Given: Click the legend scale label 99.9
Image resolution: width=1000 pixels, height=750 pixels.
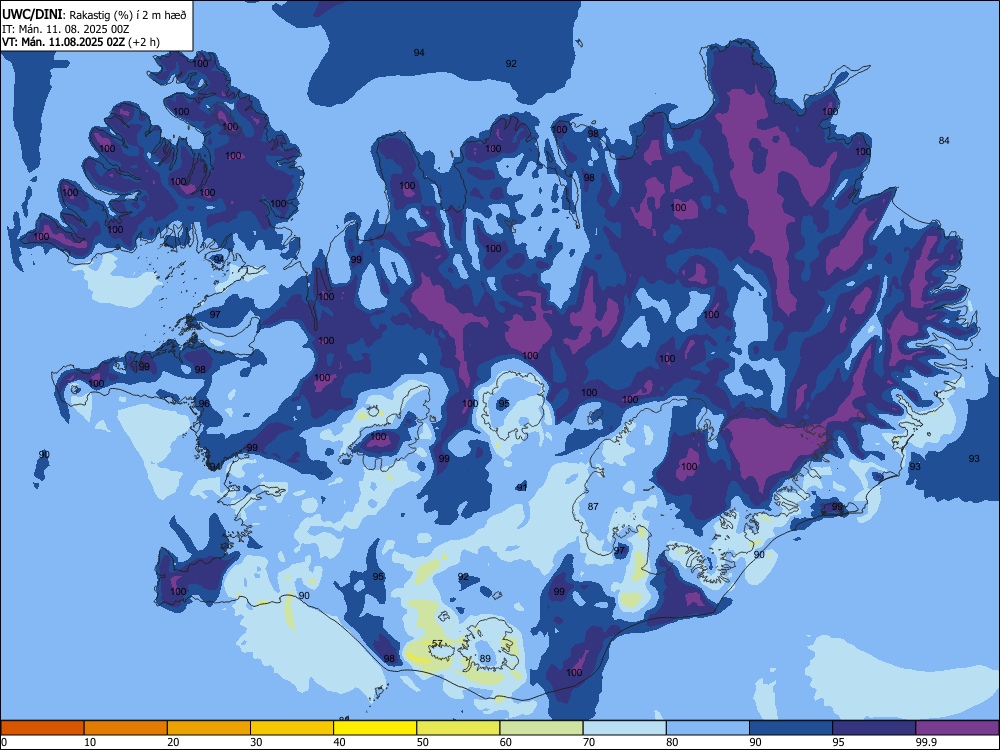Looking at the screenshot, I should (x=925, y=742).
